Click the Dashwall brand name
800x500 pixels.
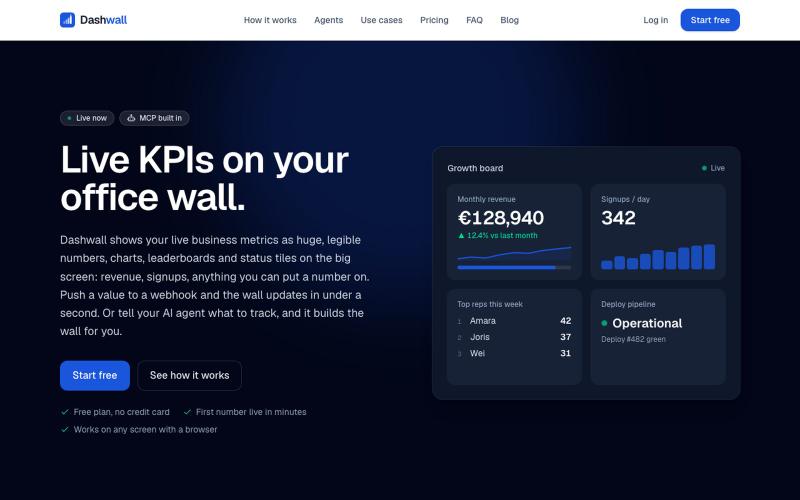[104, 20]
